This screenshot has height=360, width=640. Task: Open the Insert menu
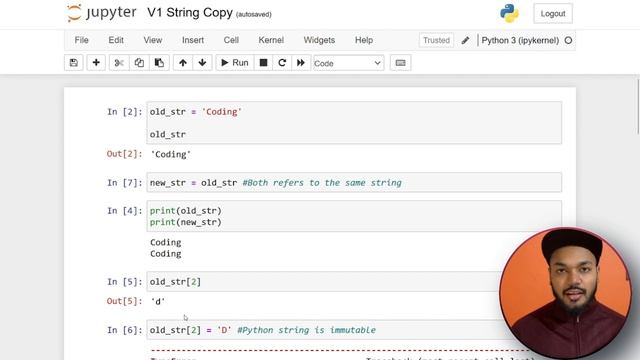(x=193, y=40)
